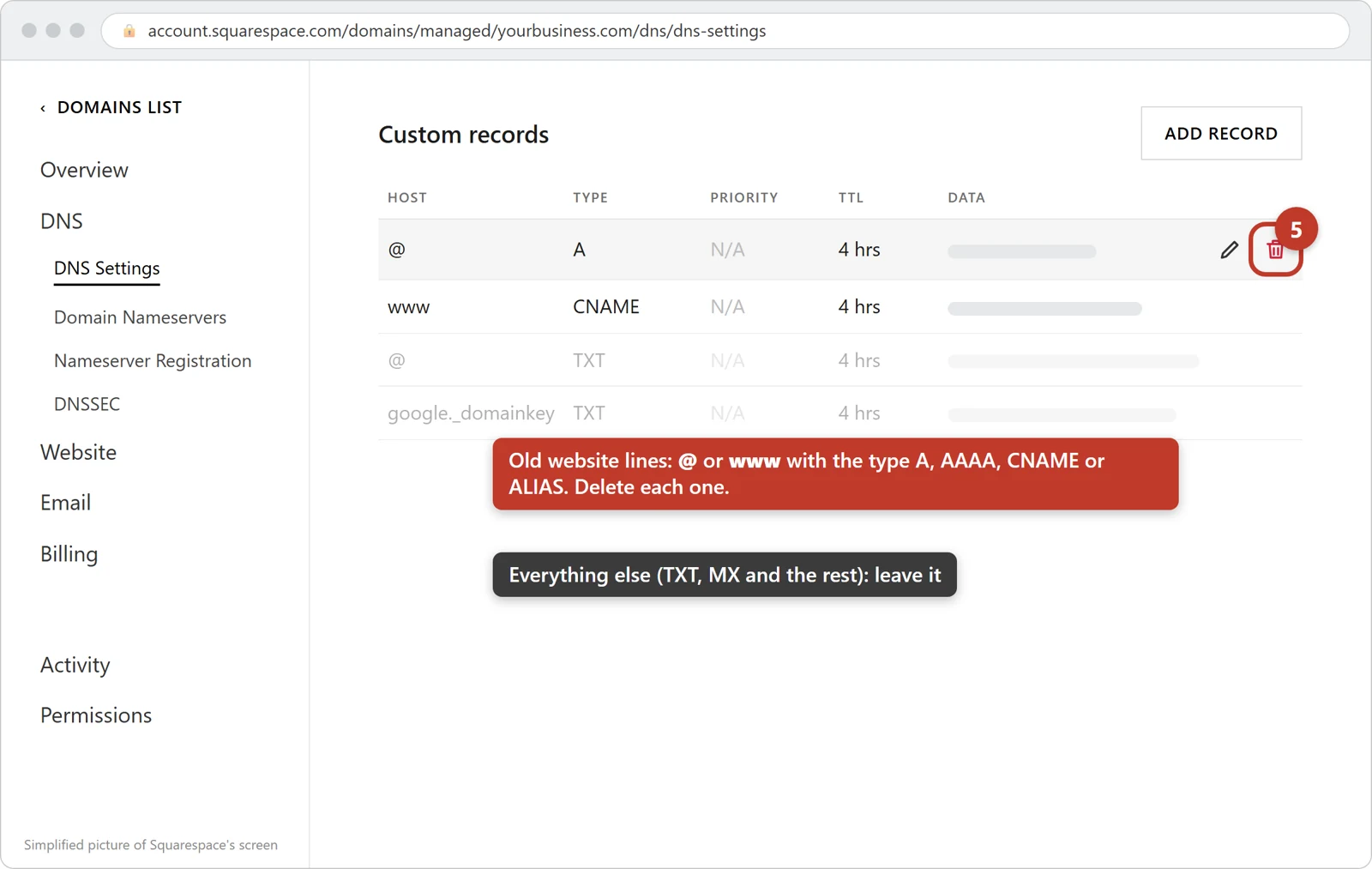Screen dimensions: 1372x869
Task: Select the www host cell
Action: 408,307
